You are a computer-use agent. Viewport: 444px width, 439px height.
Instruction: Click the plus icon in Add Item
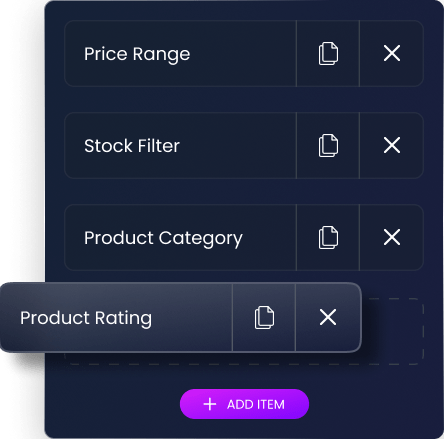point(210,404)
